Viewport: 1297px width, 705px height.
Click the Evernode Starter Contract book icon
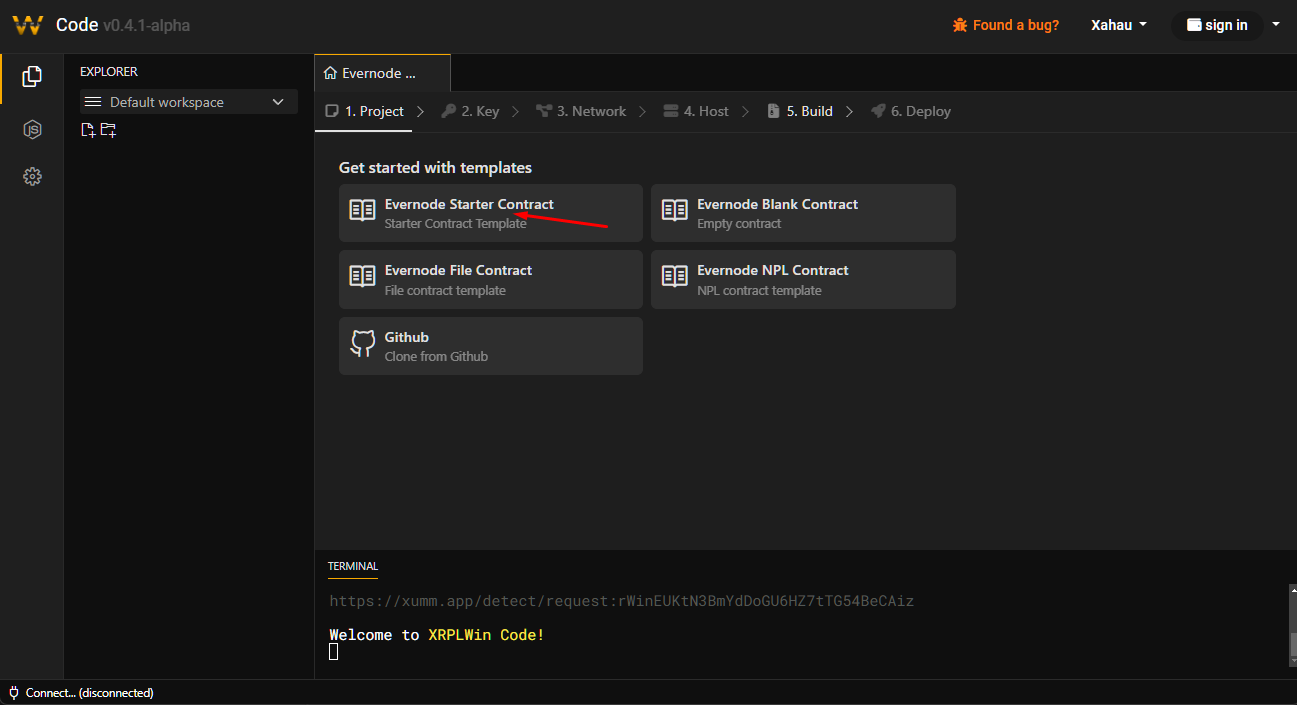coord(362,210)
